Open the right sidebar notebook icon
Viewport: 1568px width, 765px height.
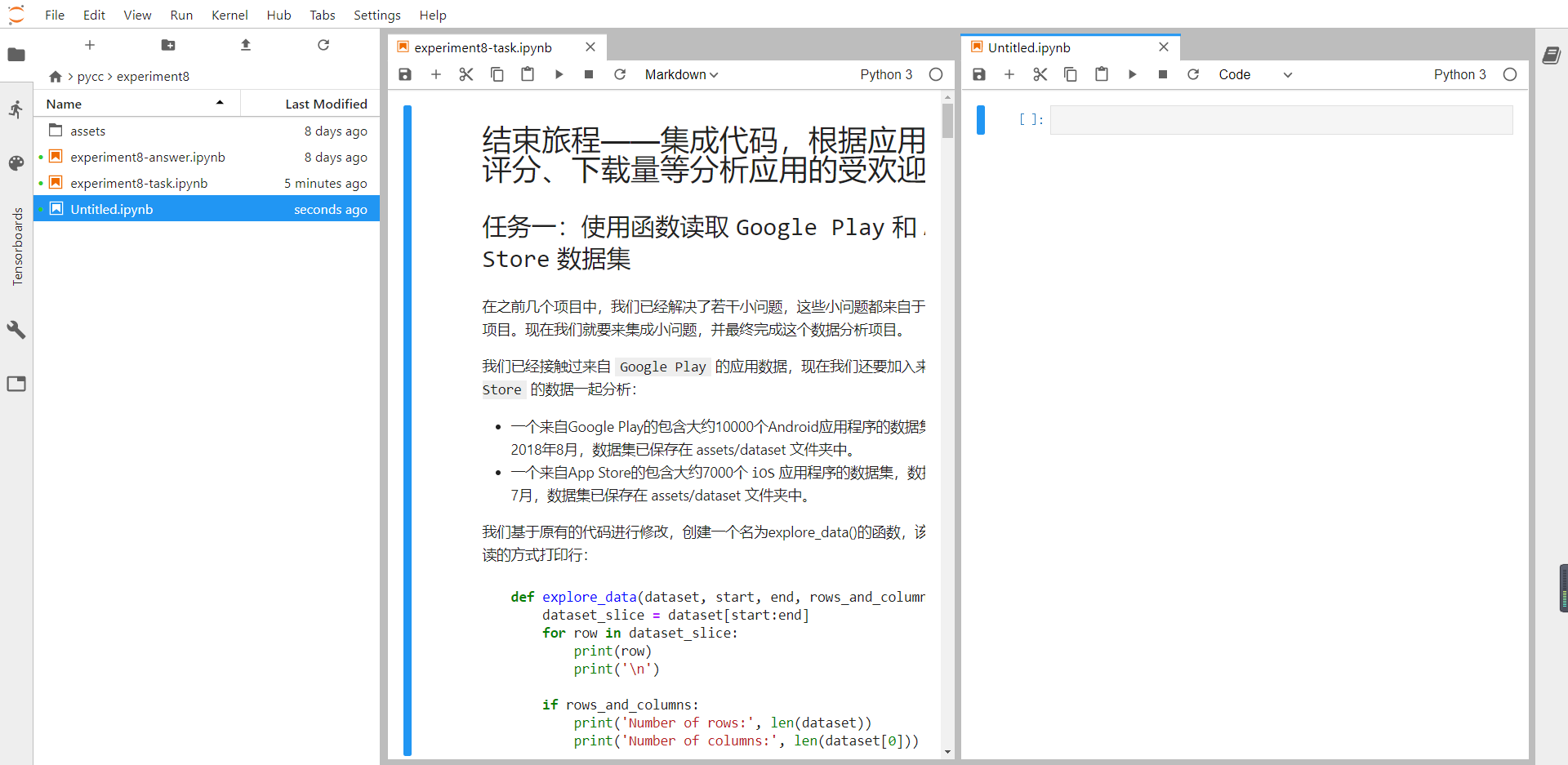click(1552, 56)
